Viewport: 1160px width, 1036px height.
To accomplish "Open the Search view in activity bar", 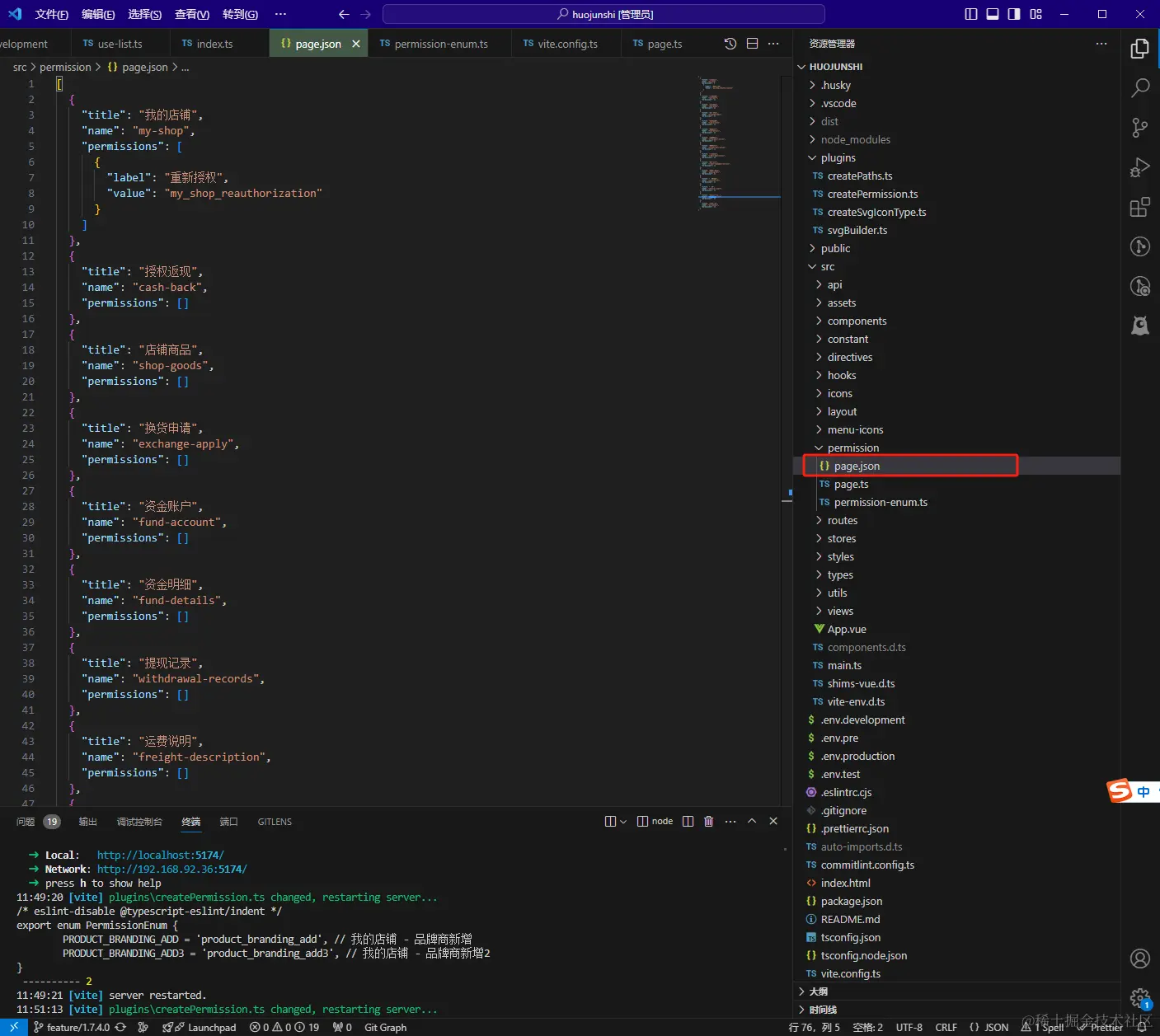I will click(x=1139, y=88).
